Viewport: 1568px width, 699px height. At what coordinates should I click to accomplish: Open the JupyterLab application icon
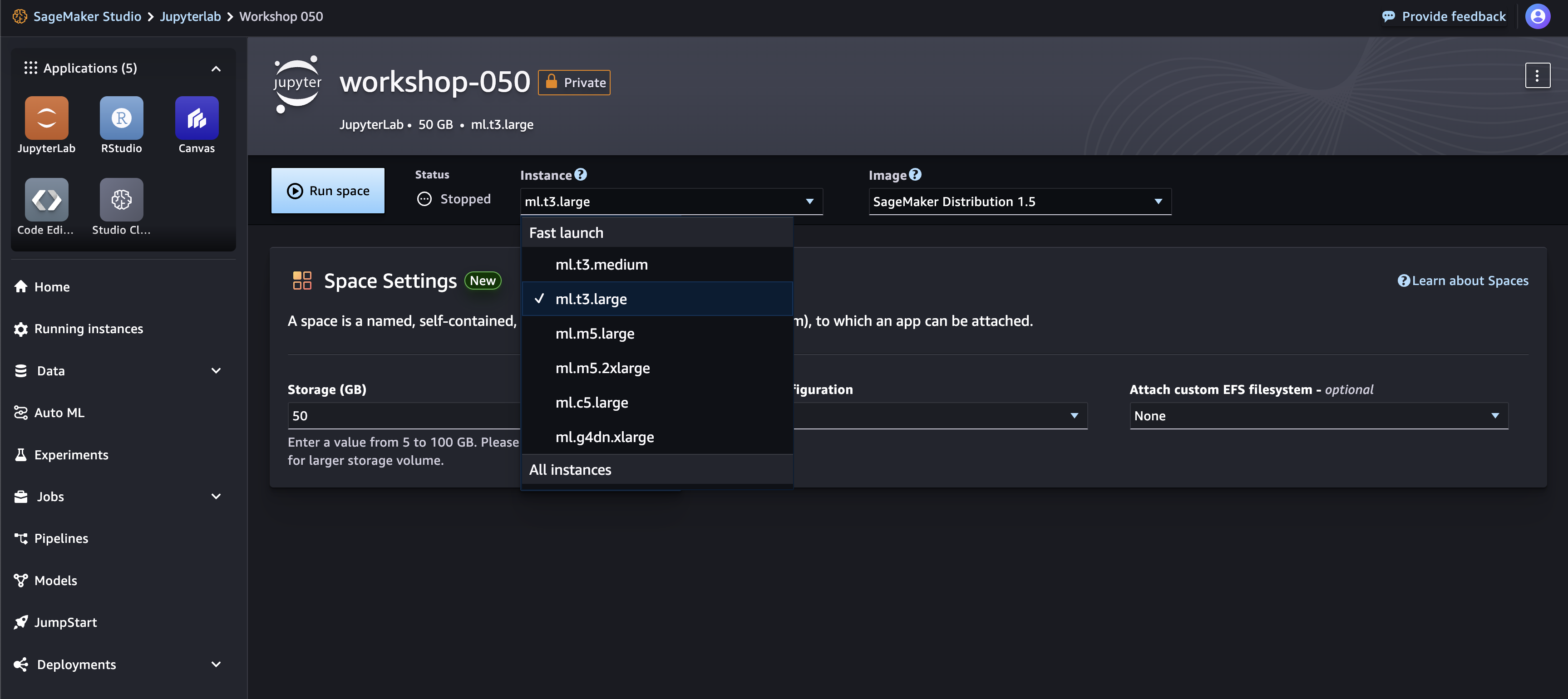point(46,118)
